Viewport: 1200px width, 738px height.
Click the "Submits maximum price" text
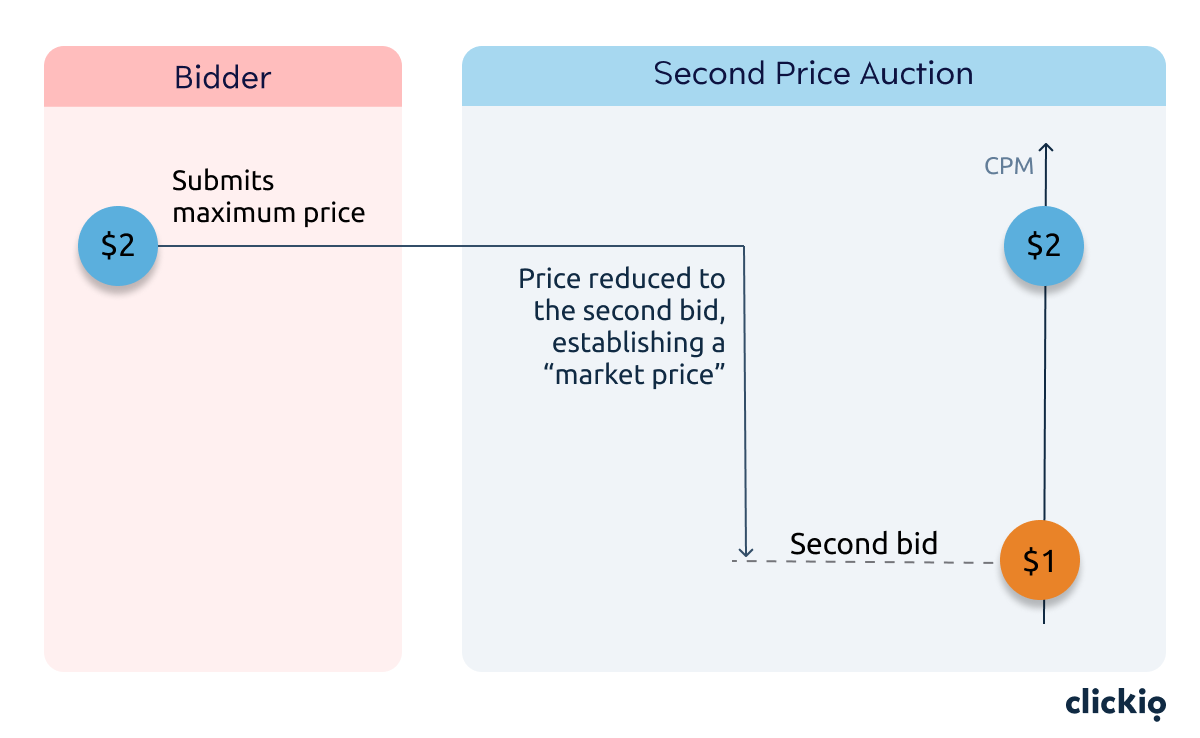[268, 197]
